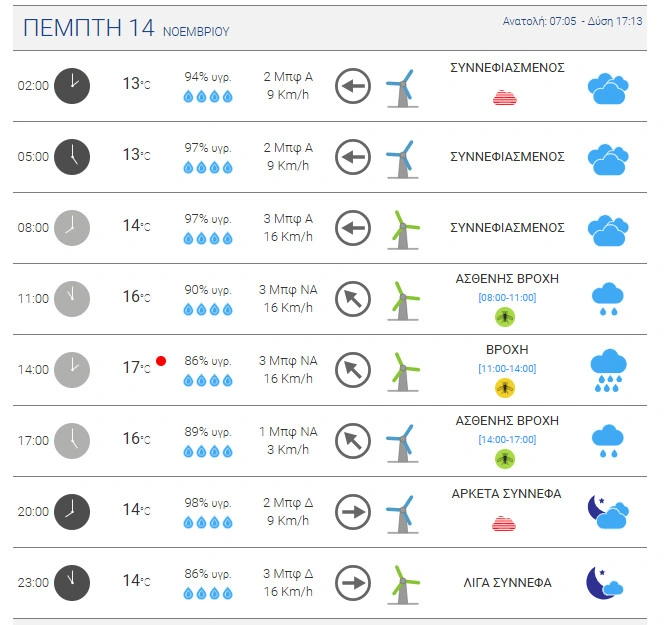Click the cloudy weather icon at 02:00
This screenshot has height=625, width=668.
[607, 88]
